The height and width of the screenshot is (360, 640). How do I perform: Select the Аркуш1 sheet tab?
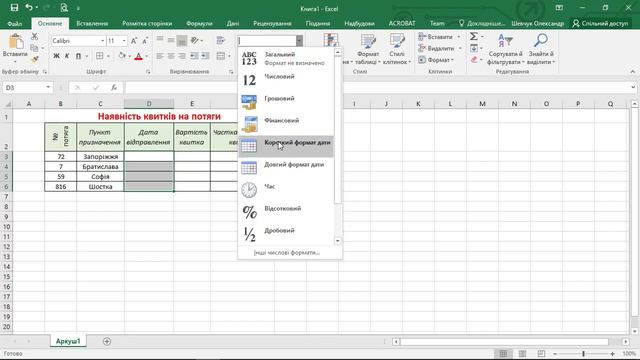[x=68, y=341]
